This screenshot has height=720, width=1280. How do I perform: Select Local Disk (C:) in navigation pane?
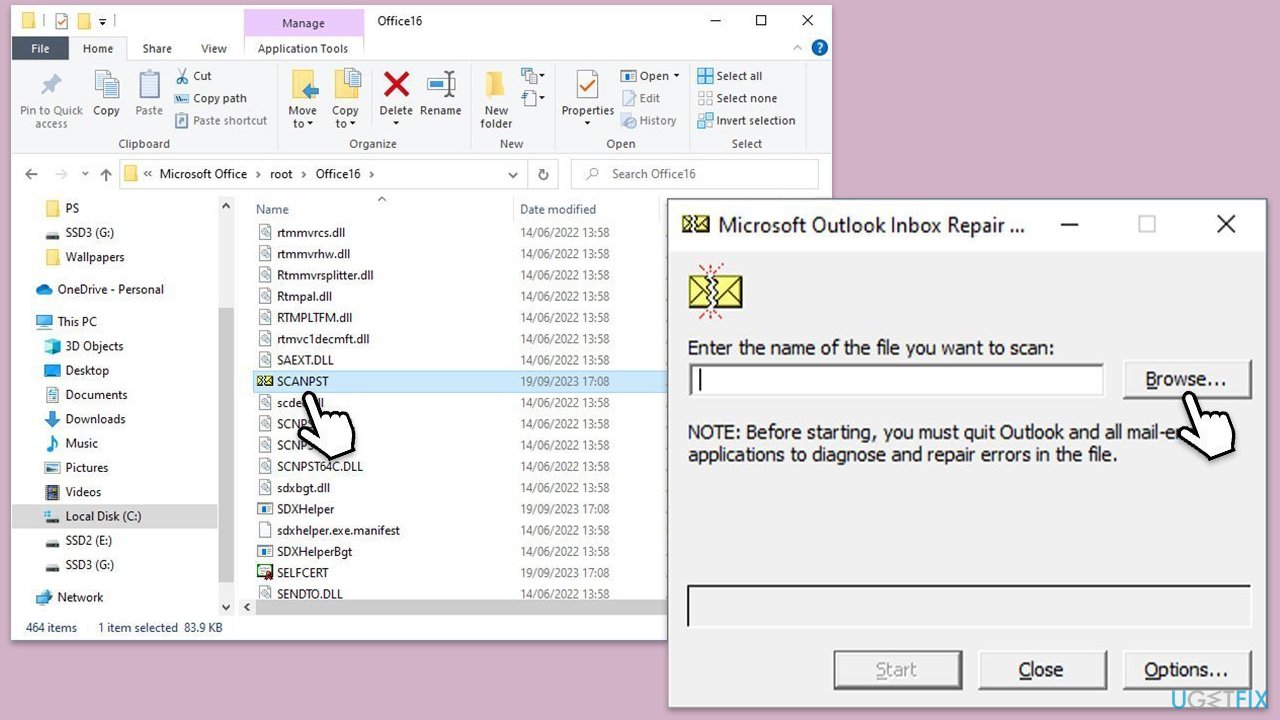103,516
